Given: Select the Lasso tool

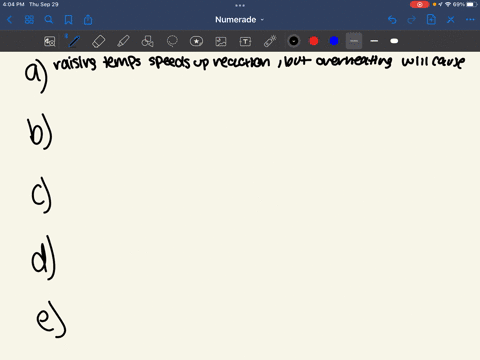Looking at the screenshot, I should [x=172, y=41].
